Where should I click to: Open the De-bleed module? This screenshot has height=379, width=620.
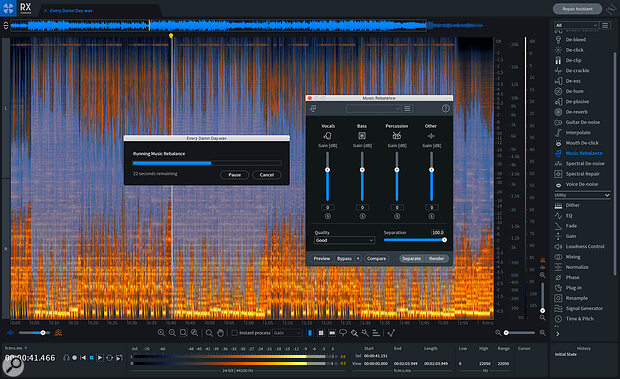click(571, 40)
